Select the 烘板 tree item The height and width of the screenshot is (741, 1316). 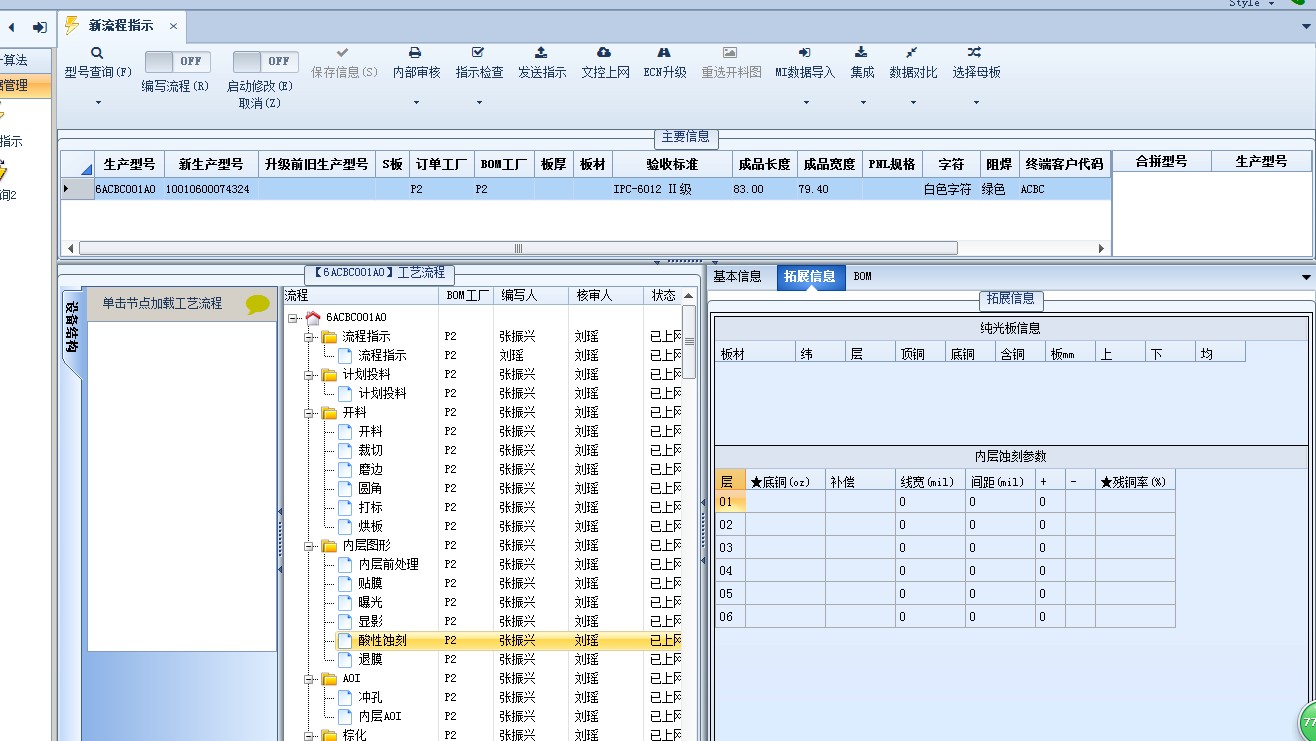(x=370, y=526)
